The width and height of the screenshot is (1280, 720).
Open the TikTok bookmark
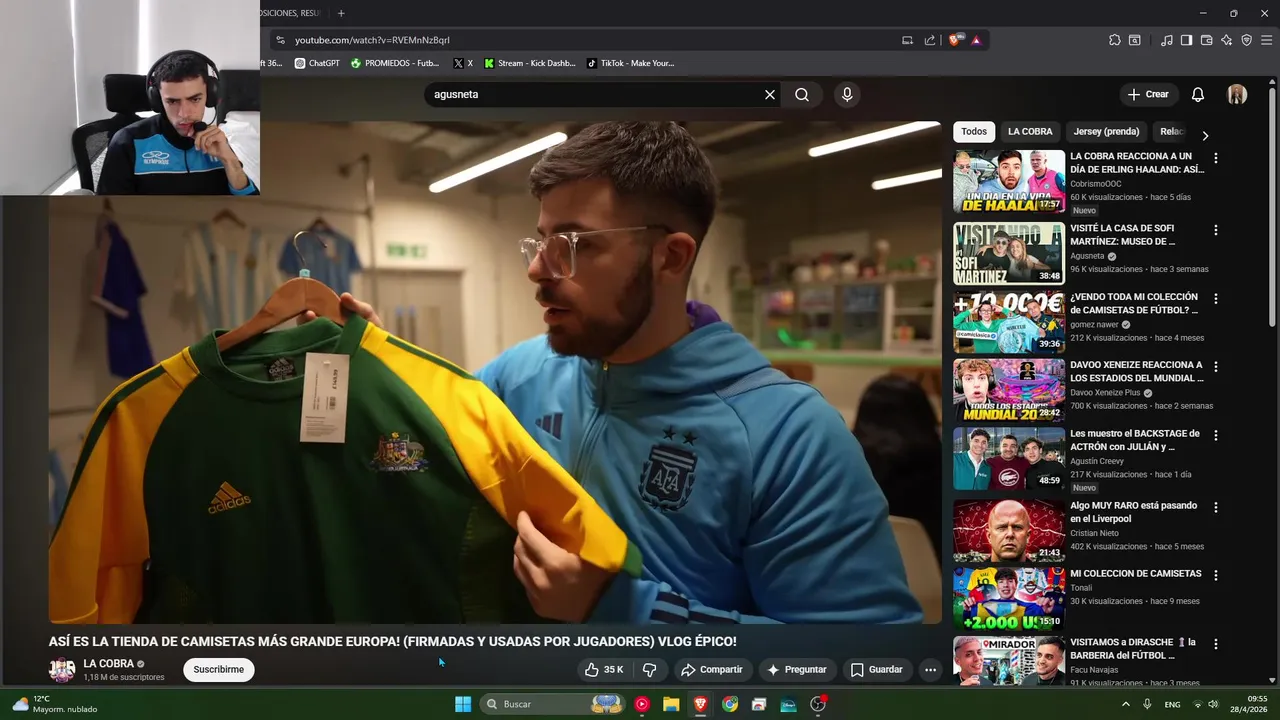[630, 63]
